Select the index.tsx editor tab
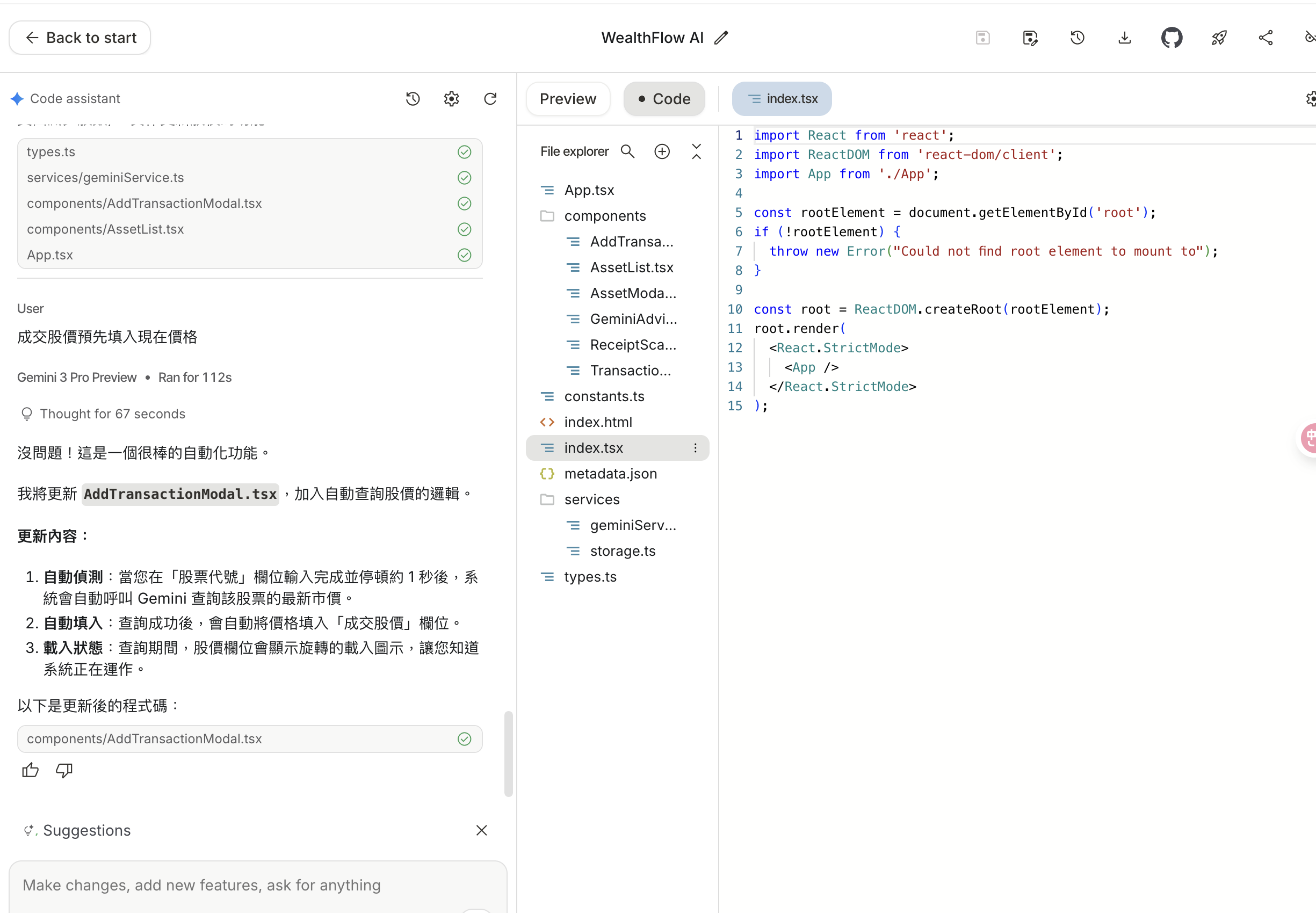Image resolution: width=1316 pixels, height=913 pixels. pyautogui.click(x=782, y=99)
